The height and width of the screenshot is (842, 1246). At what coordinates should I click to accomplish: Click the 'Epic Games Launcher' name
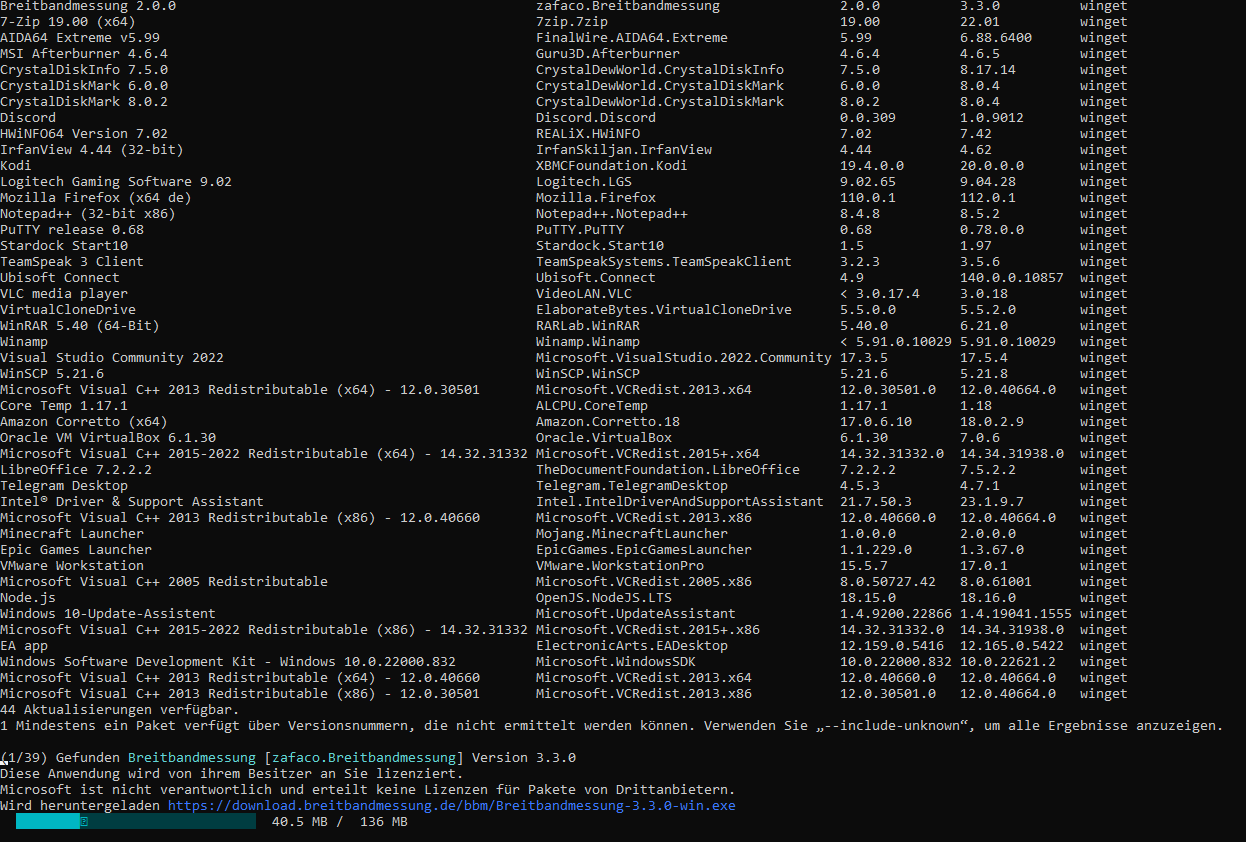pyautogui.click(x=76, y=550)
